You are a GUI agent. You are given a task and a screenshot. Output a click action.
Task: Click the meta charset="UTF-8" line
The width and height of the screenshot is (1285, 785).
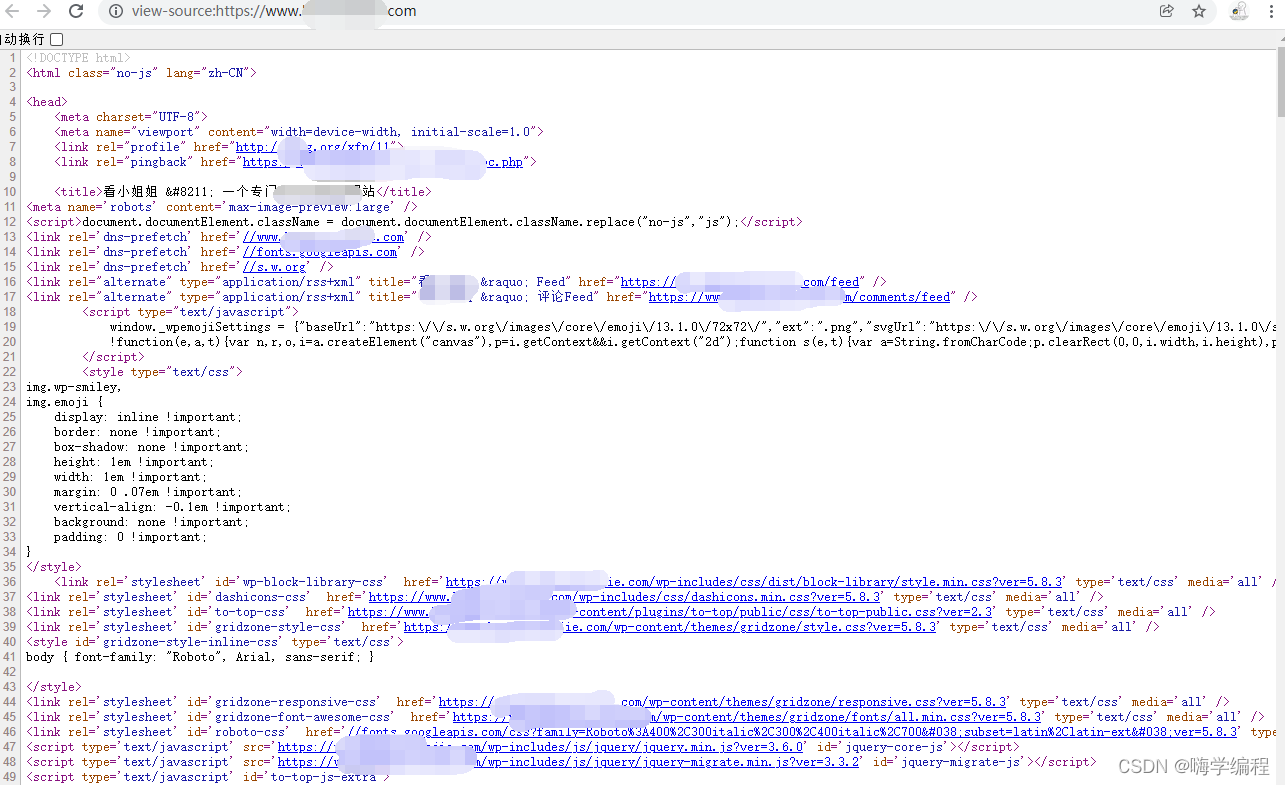pos(131,117)
